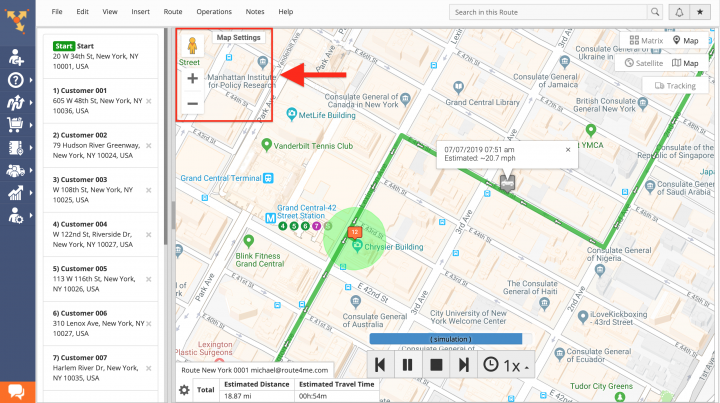Click the Route4Me logo icon
This screenshot has width=720, height=403.
17,21
